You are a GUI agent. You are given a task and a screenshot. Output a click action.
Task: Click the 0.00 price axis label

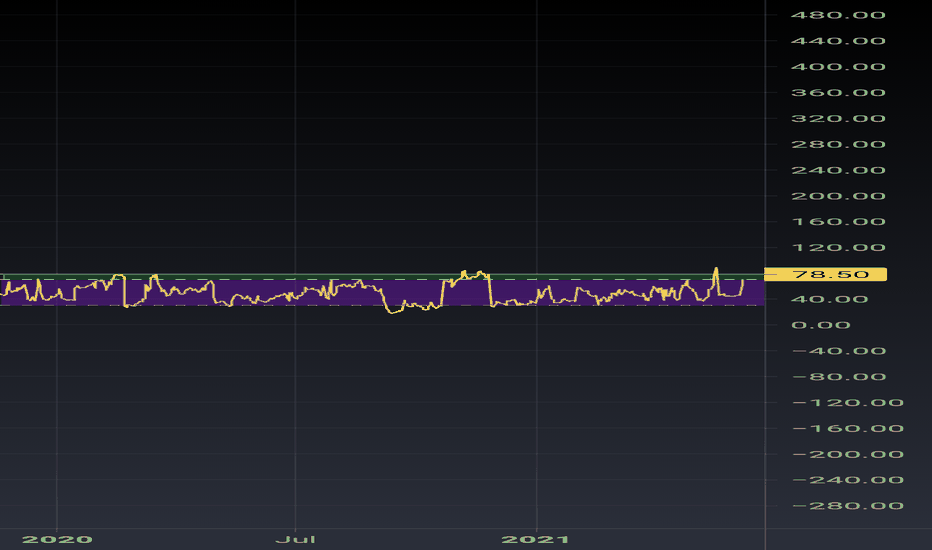tap(821, 325)
